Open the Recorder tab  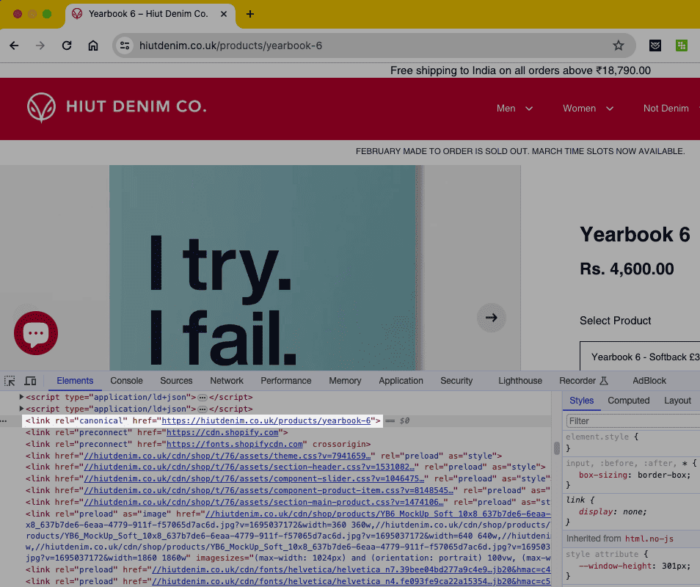point(583,381)
